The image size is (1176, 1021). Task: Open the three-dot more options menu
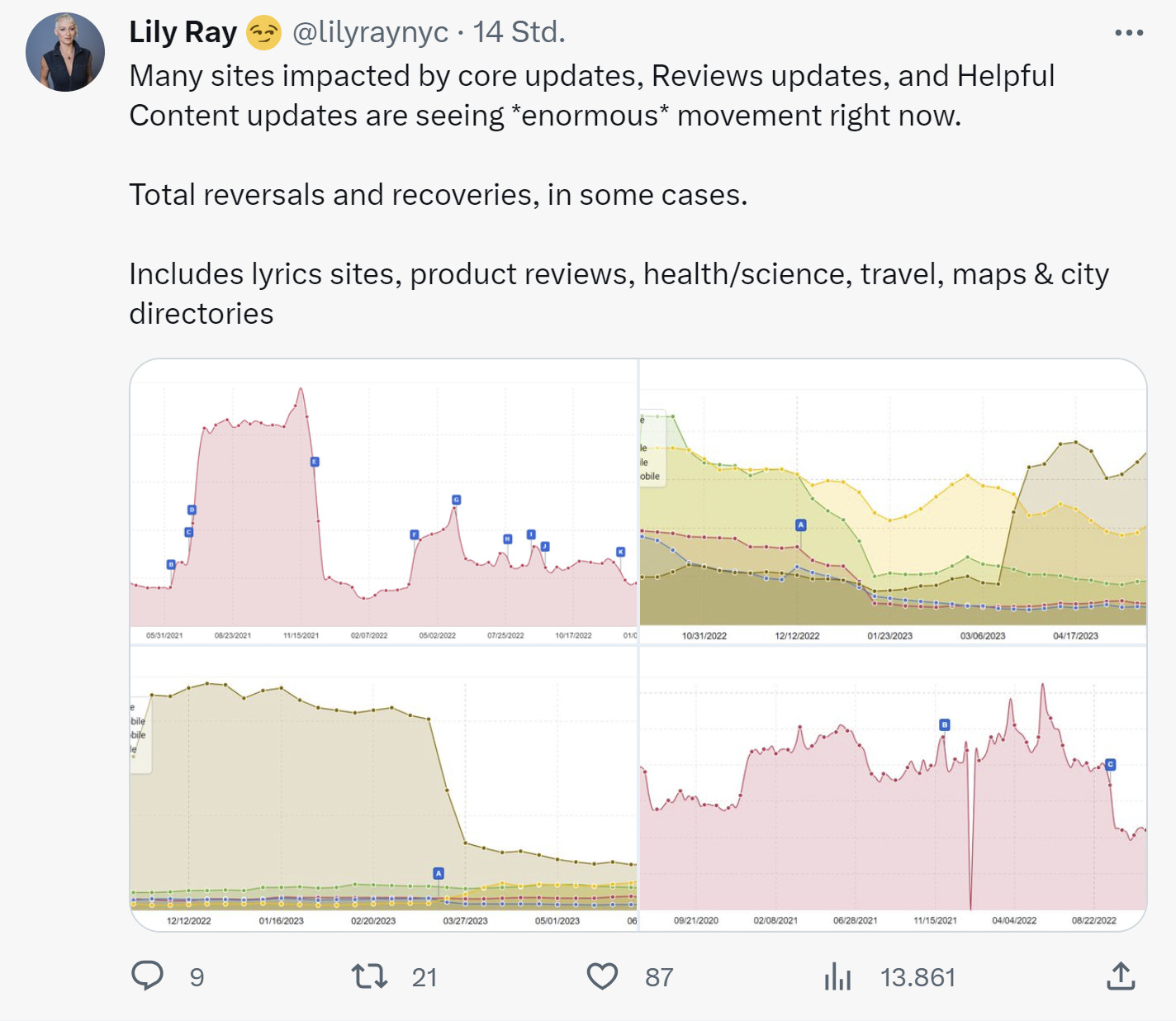pyautogui.click(x=1129, y=33)
